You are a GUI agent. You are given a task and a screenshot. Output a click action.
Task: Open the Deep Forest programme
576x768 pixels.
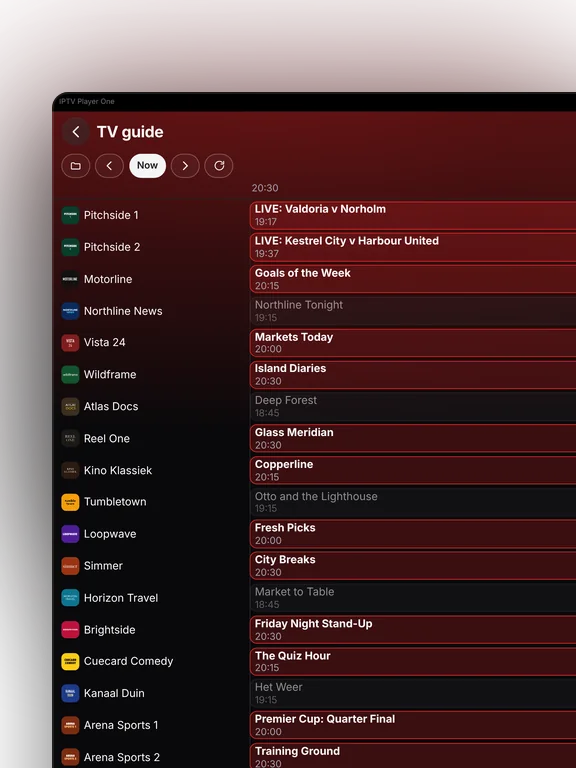tap(413, 407)
